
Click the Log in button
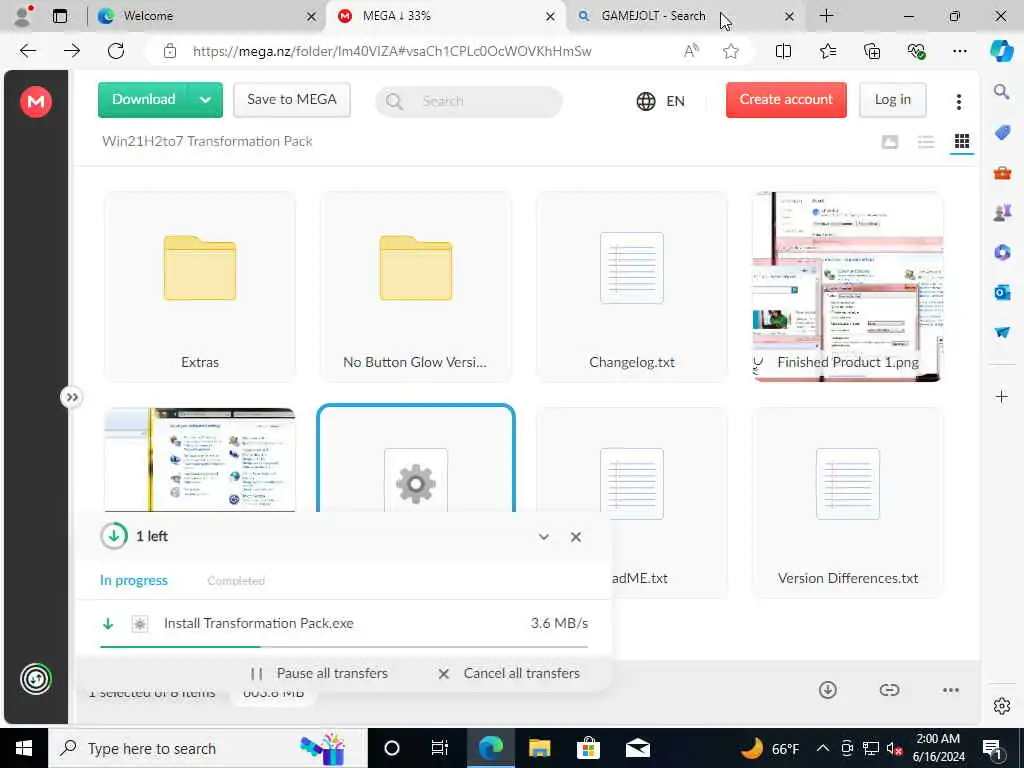click(893, 99)
